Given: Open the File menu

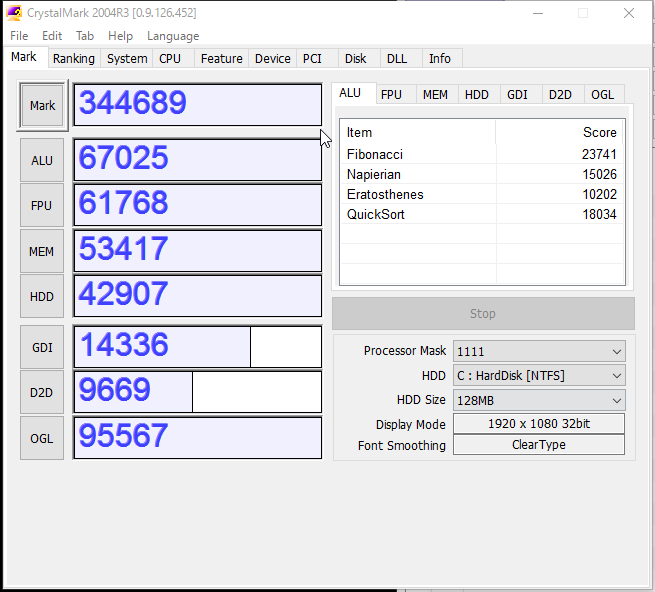Looking at the screenshot, I should (19, 36).
